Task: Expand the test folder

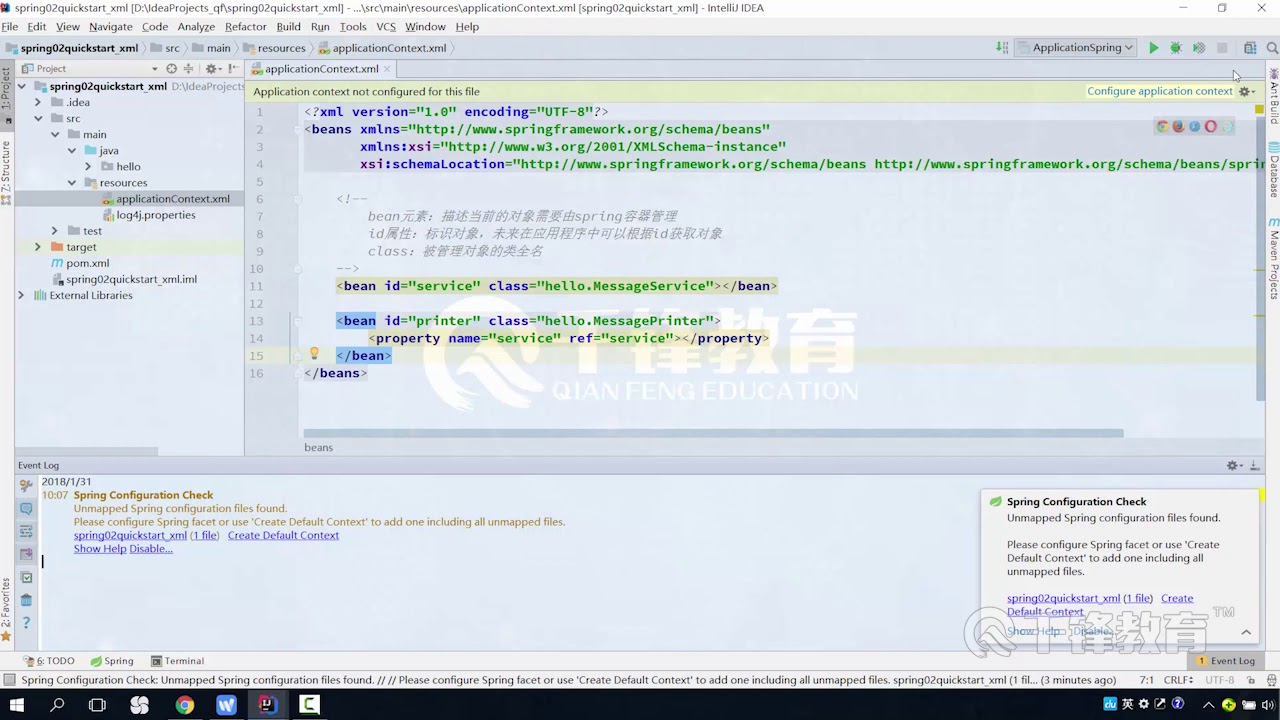Action: coord(55,230)
